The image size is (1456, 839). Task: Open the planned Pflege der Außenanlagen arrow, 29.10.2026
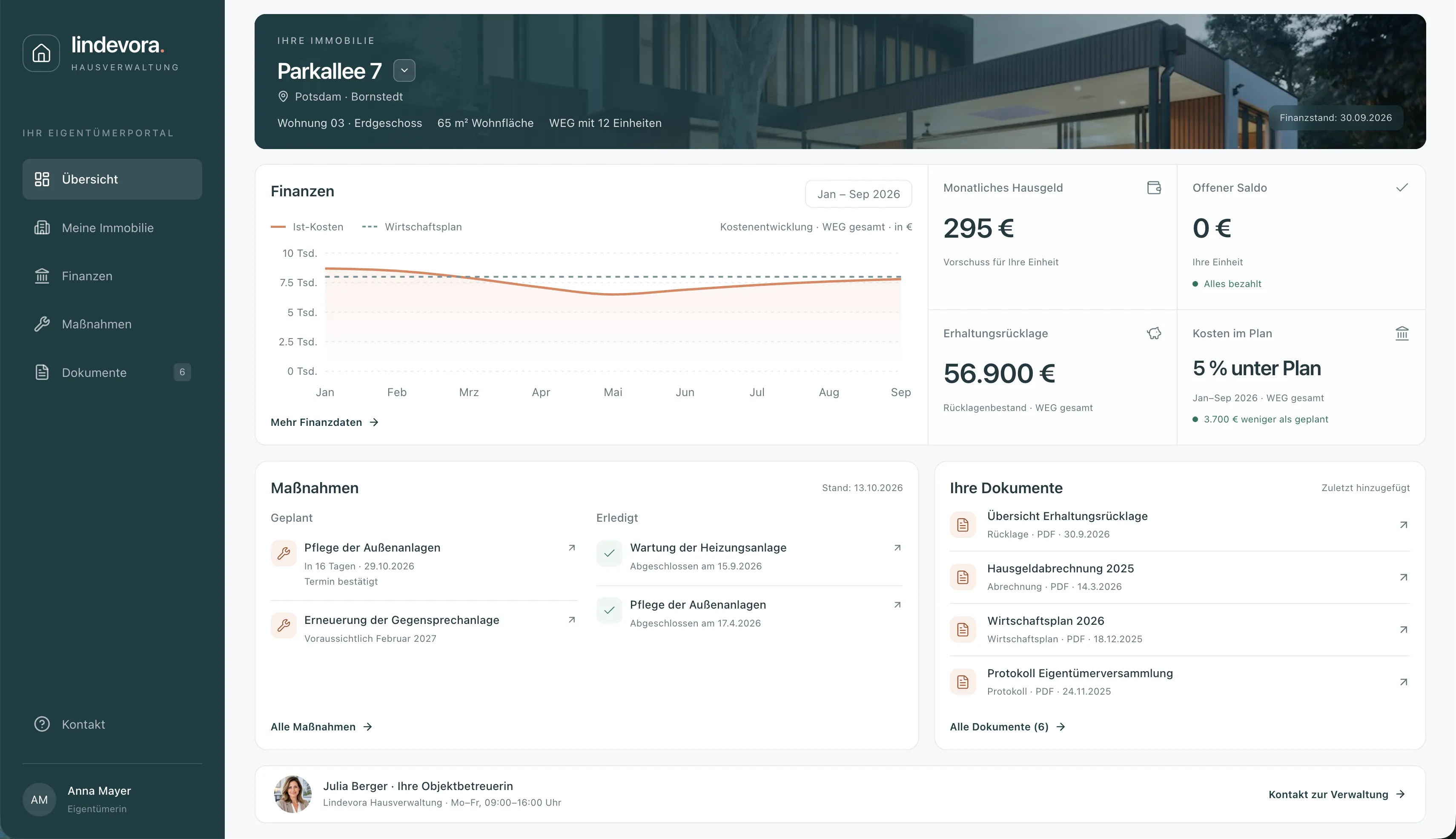click(571, 548)
